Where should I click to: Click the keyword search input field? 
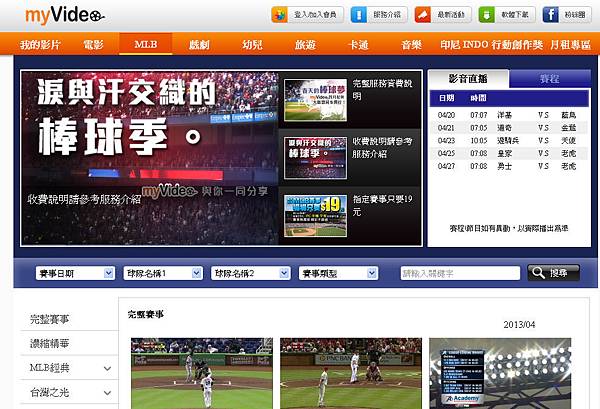pos(460,273)
